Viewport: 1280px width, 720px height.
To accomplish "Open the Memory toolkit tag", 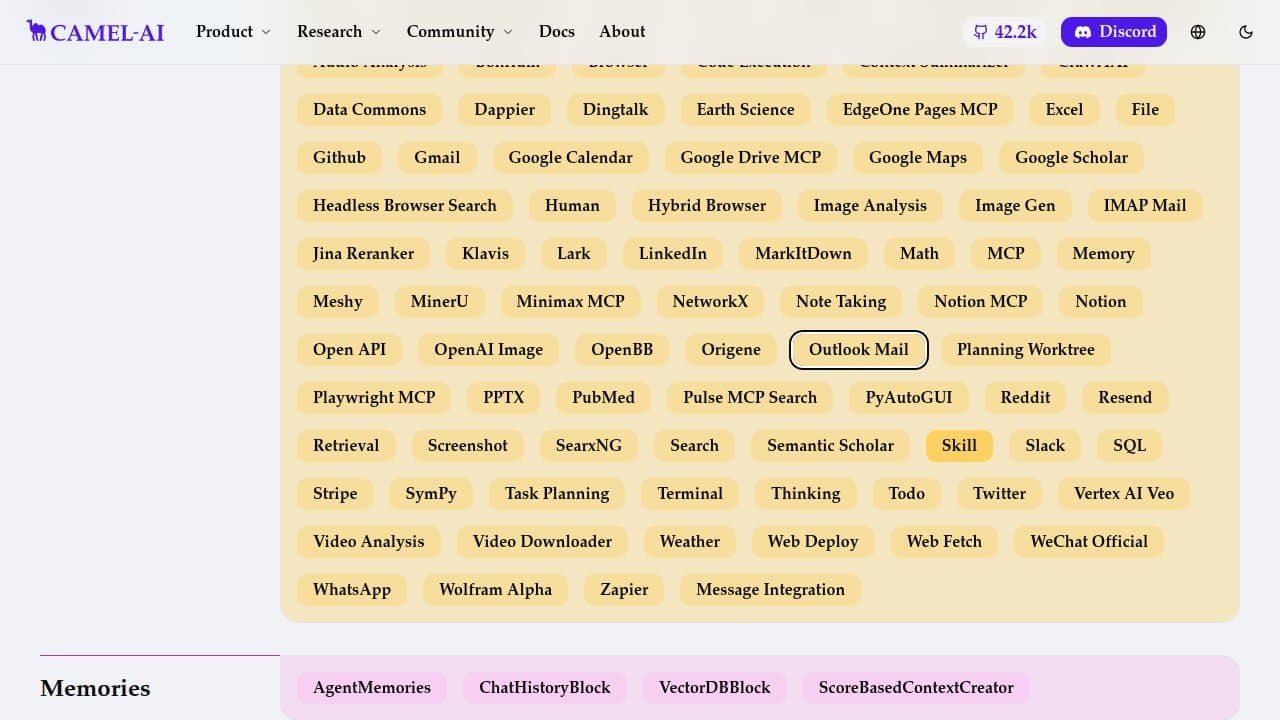I will click(x=1104, y=254).
